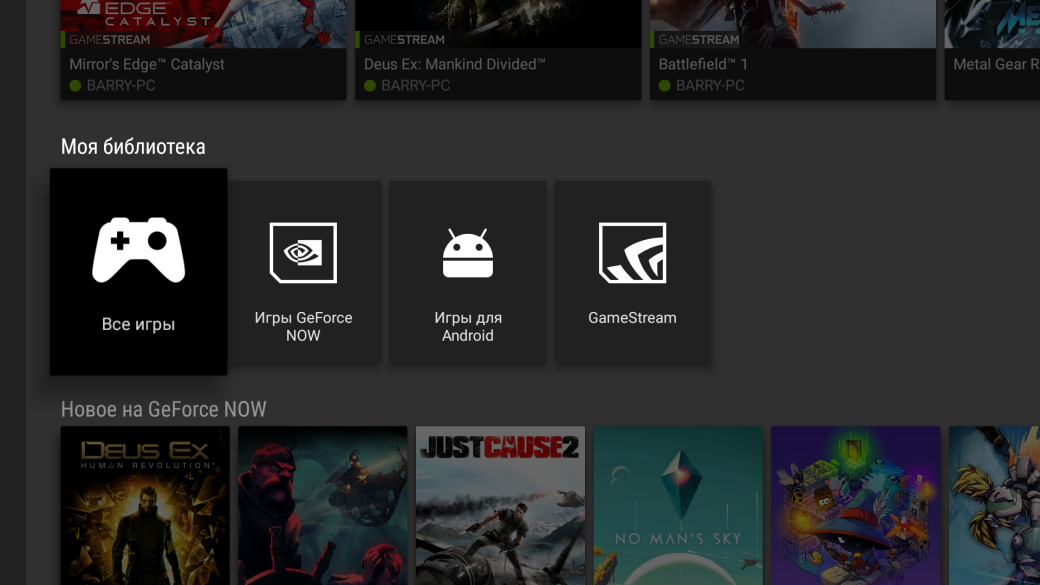The width and height of the screenshot is (1040, 585).
Task: Open Deus Ex Human Revolution cover
Action: tap(145, 505)
